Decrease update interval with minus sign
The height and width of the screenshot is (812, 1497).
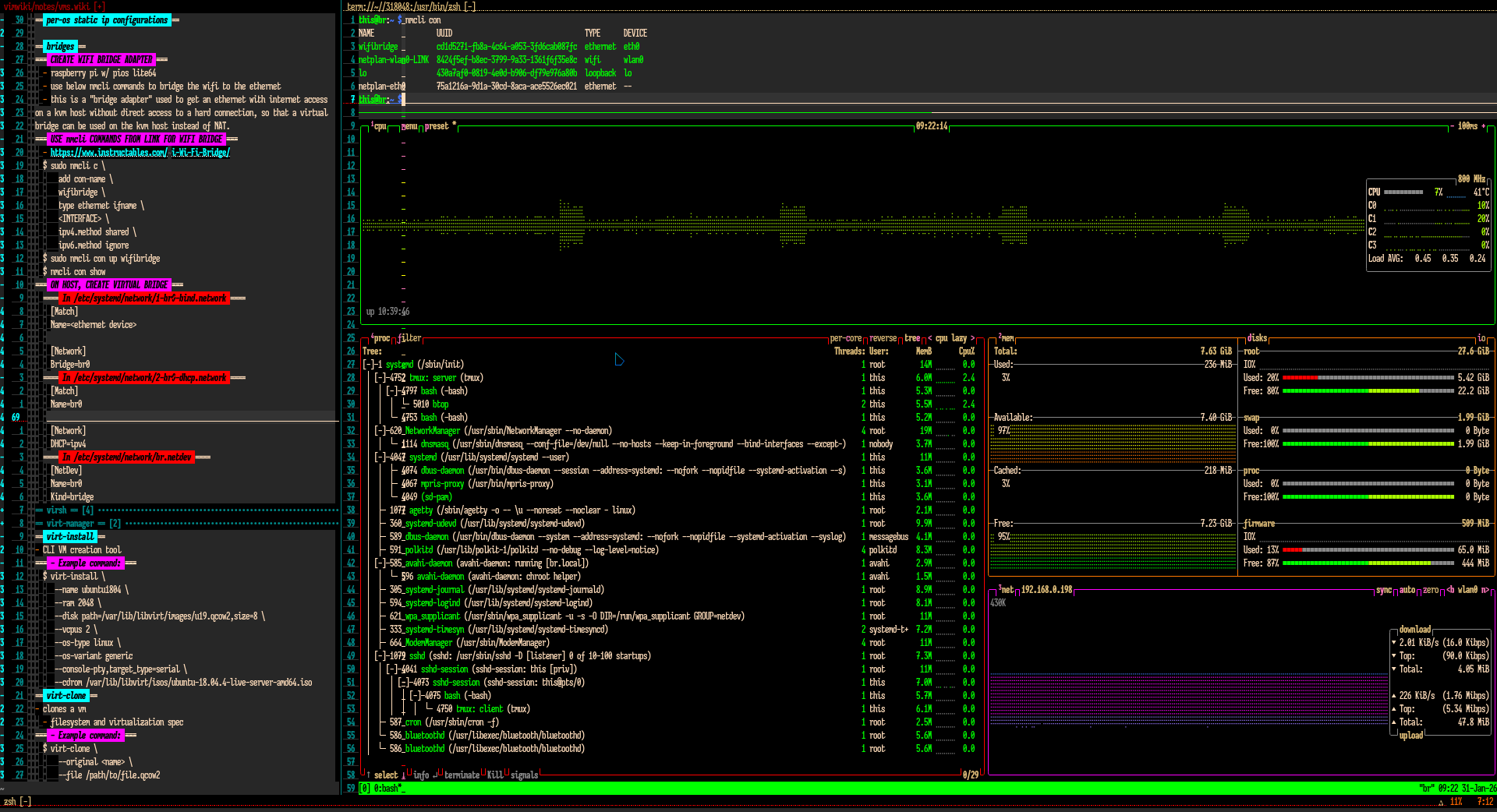coord(1452,126)
